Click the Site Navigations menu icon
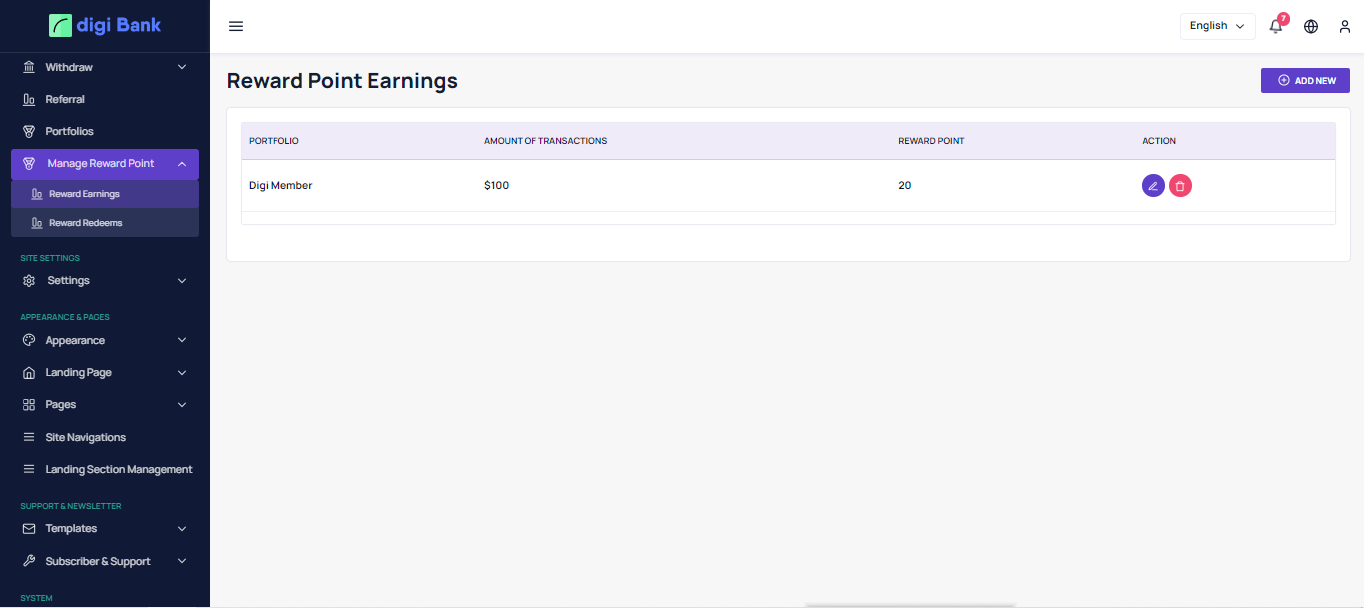 [29, 437]
